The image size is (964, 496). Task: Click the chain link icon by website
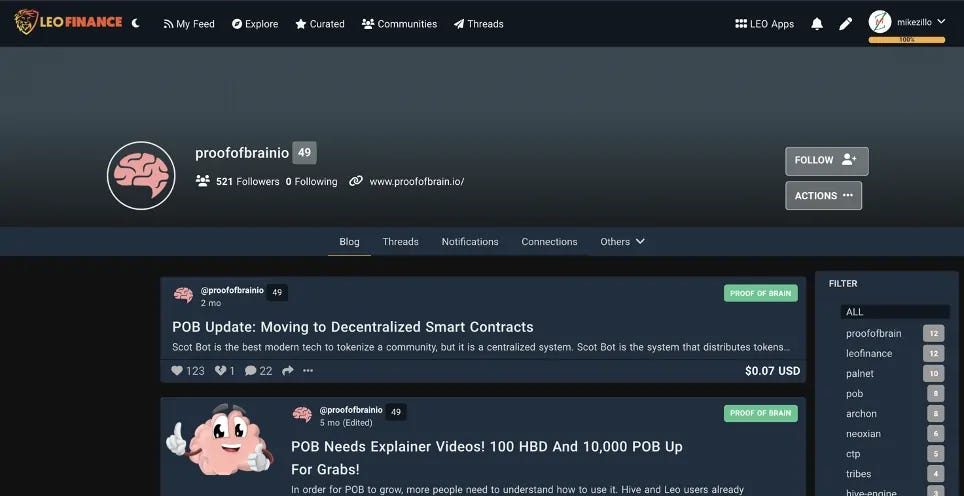coord(355,181)
